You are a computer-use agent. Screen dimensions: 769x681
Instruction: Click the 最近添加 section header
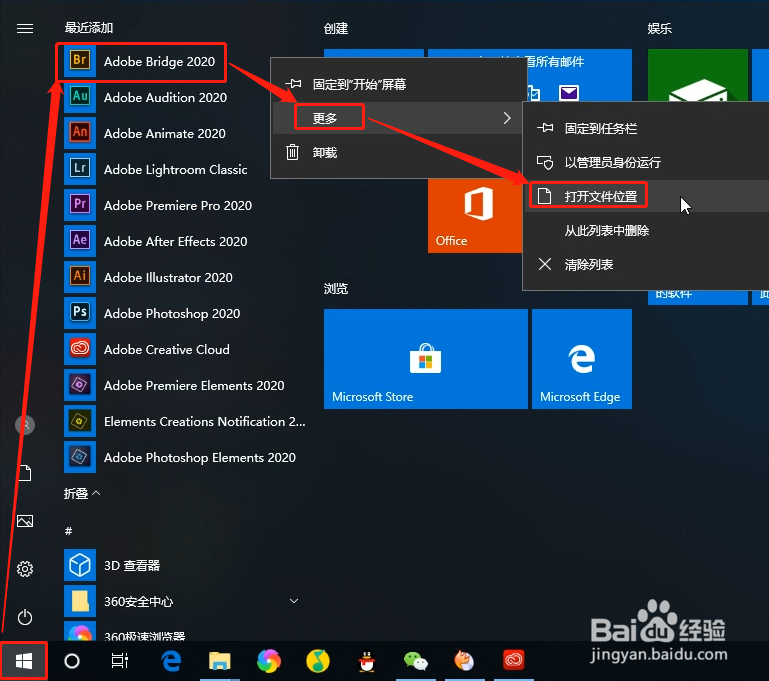89,28
